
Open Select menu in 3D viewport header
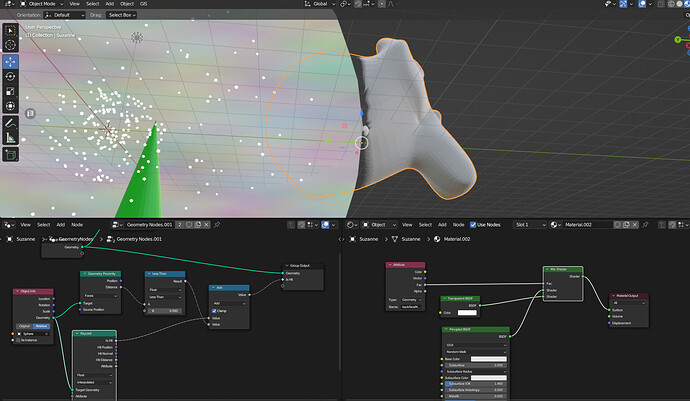point(92,4)
